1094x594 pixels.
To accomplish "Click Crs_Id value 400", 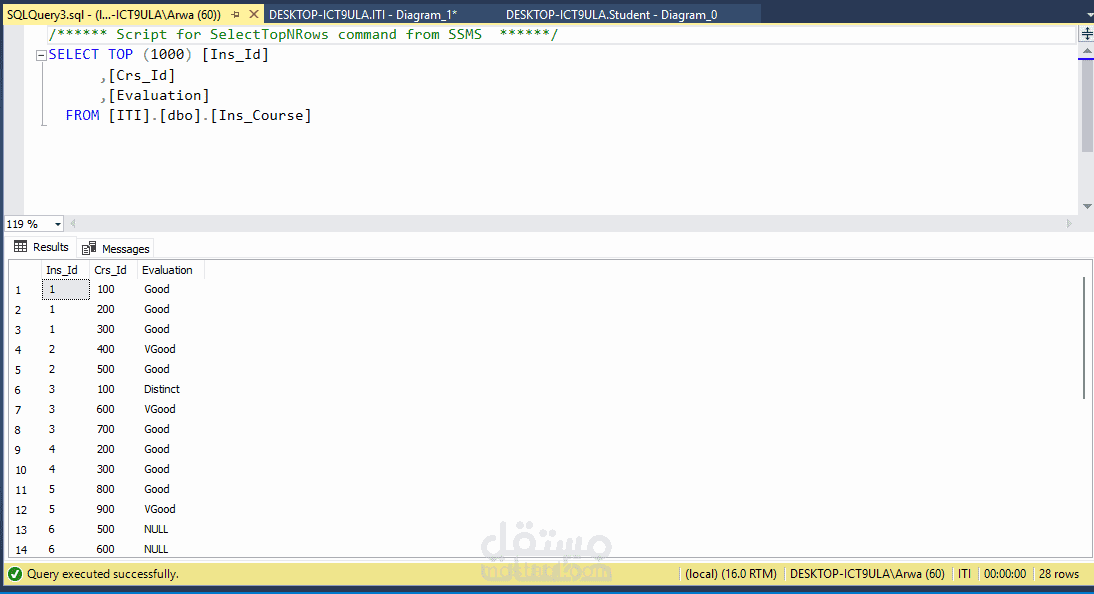I will (105, 349).
